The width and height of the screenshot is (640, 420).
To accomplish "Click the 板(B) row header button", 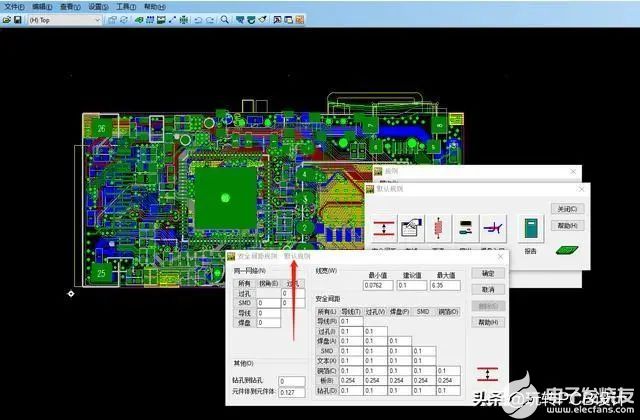I will 327,380.
